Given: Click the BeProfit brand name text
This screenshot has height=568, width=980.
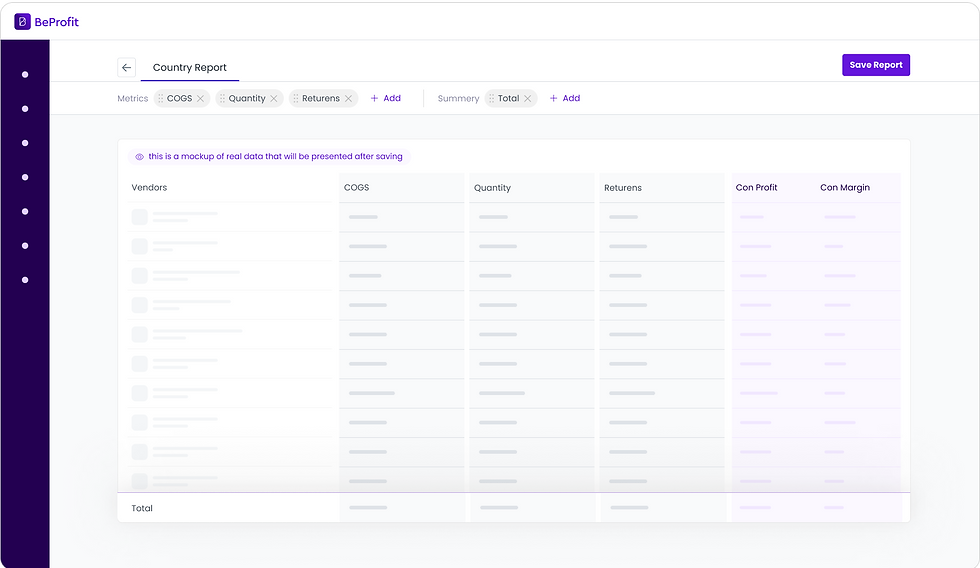Looking at the screenshot, I should [x=56, y=22].
